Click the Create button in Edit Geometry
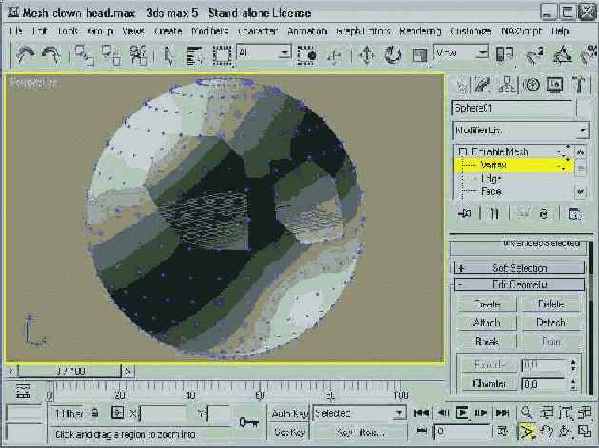The width and height of the screenshot is (599, 448). [x=487, y=304]
